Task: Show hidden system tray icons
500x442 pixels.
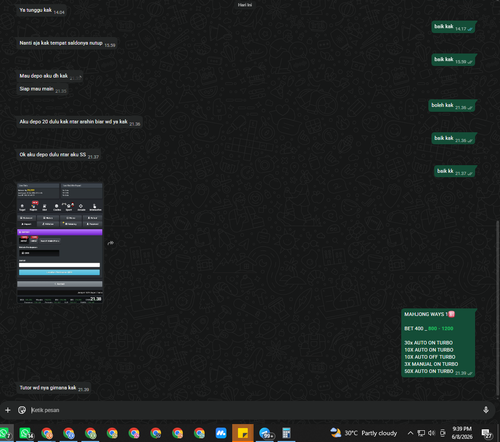Action: [410, 433]
